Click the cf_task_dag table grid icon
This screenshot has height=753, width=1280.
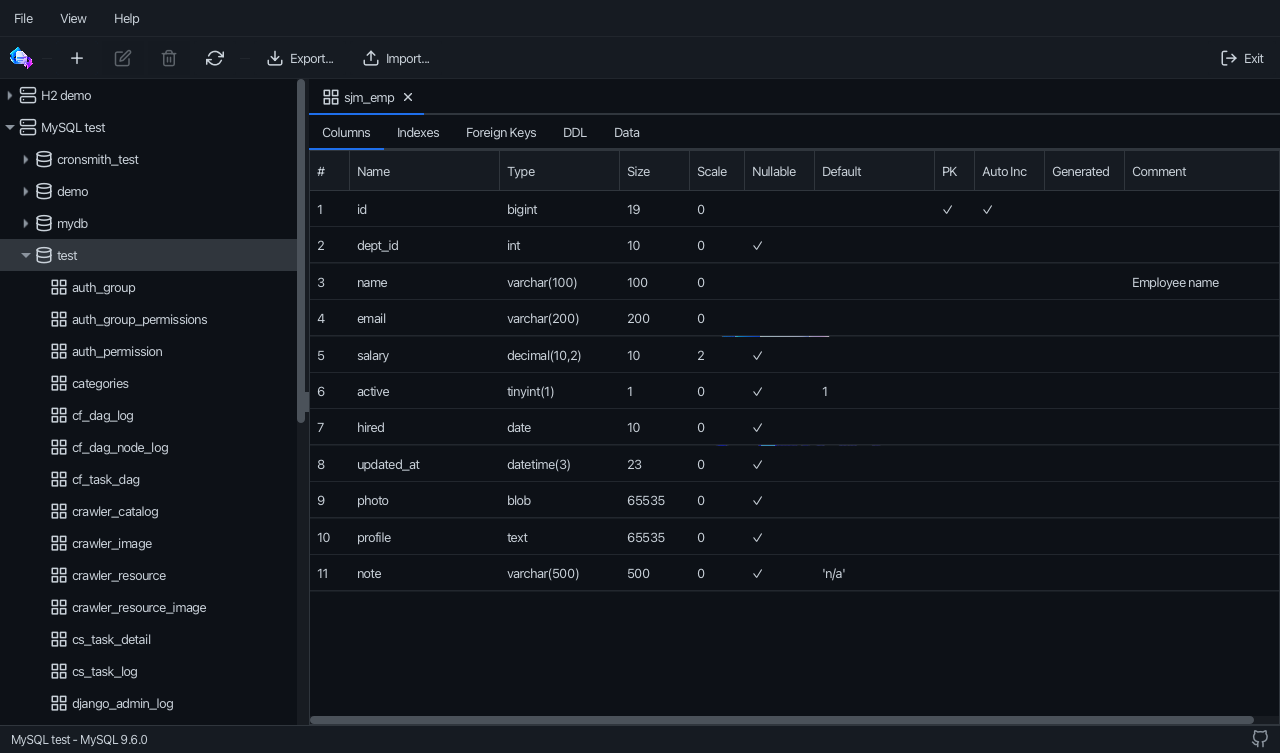coord(59,479)
